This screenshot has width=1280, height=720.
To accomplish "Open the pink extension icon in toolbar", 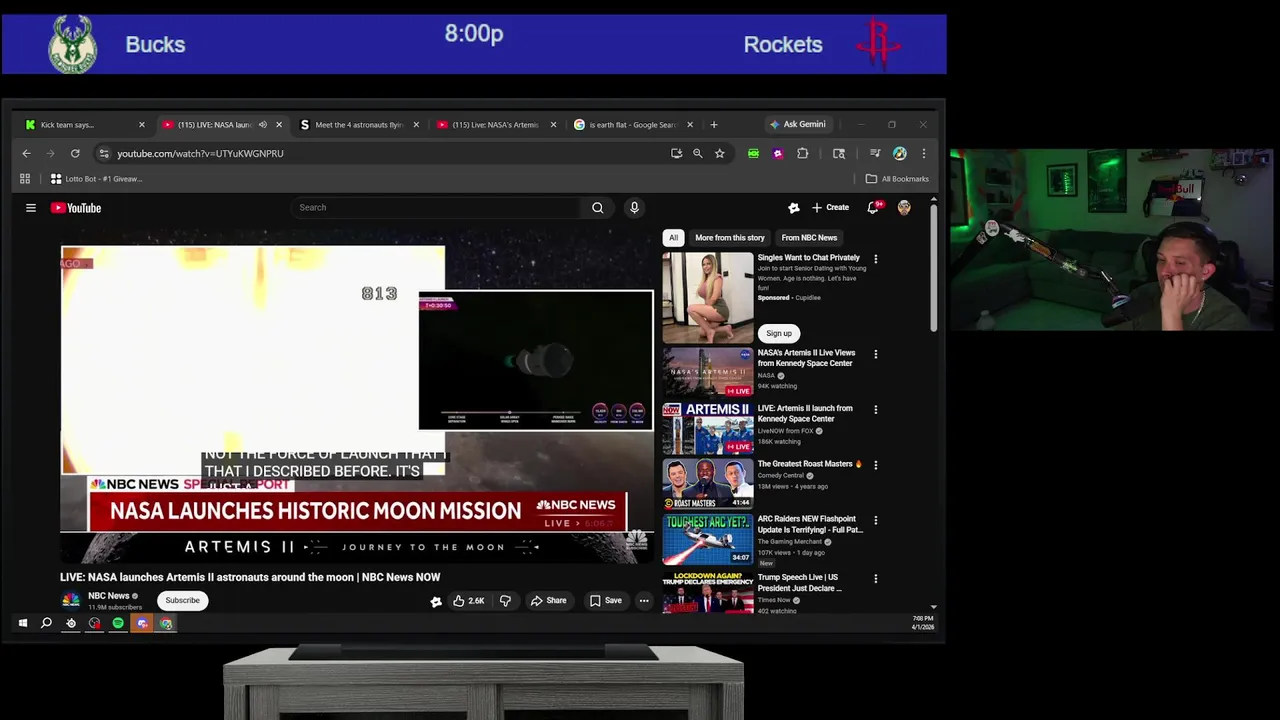I will point(778,153).
